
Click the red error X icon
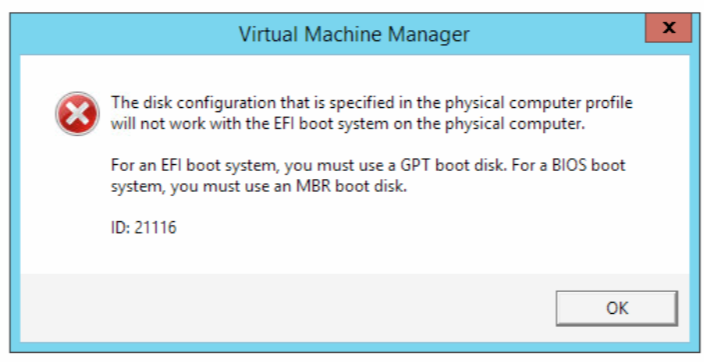(x=77, y=114)
